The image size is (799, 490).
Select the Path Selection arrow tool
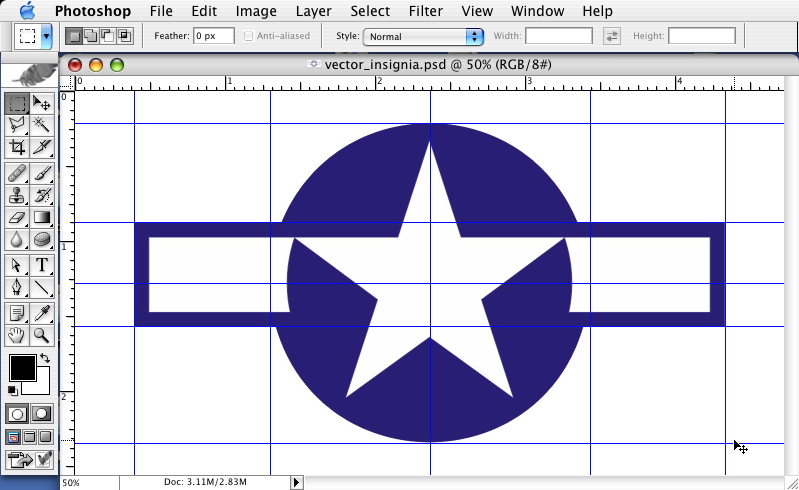pyautogui.click(x=17, y=265)
